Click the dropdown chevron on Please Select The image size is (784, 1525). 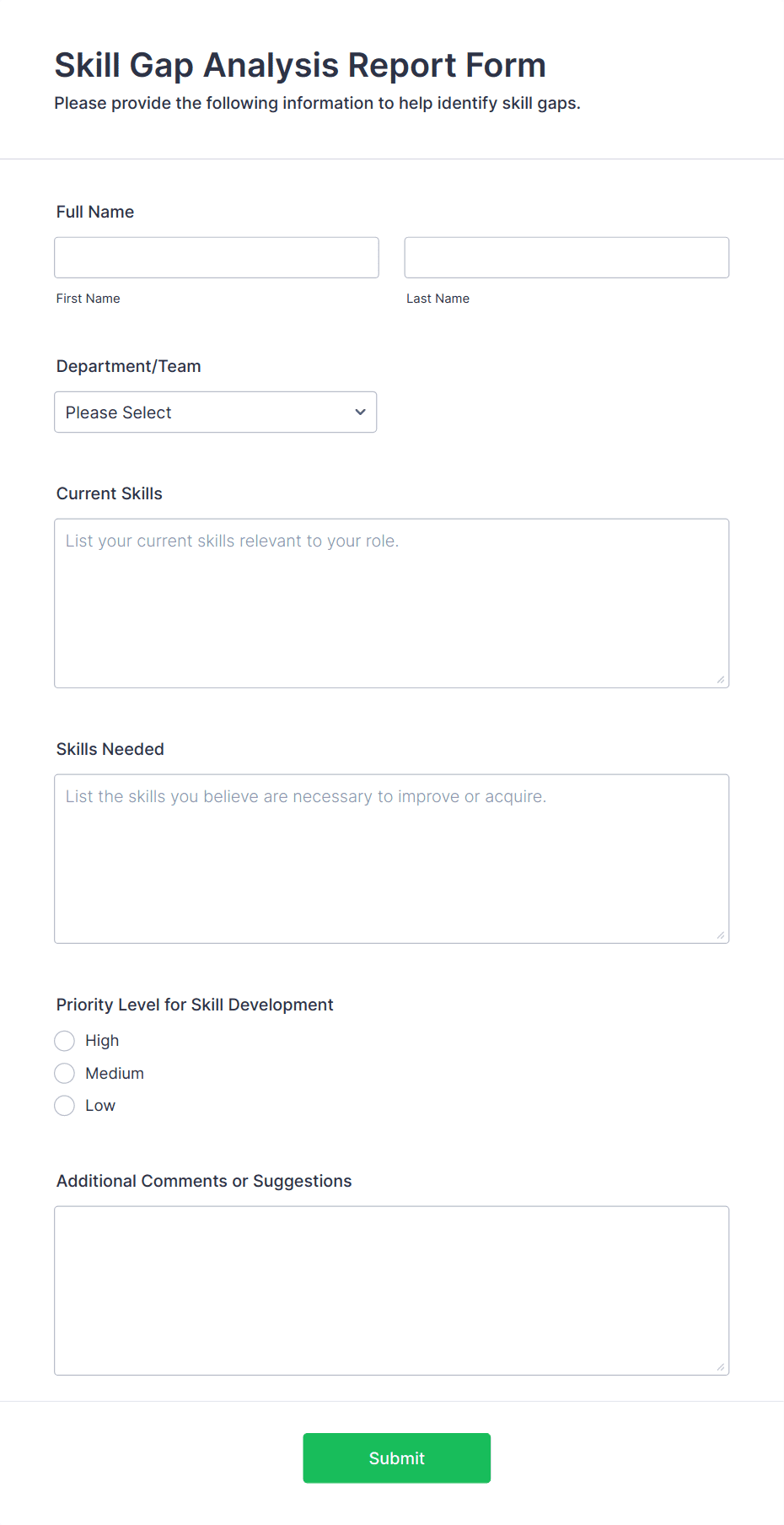tap(359, 412)
